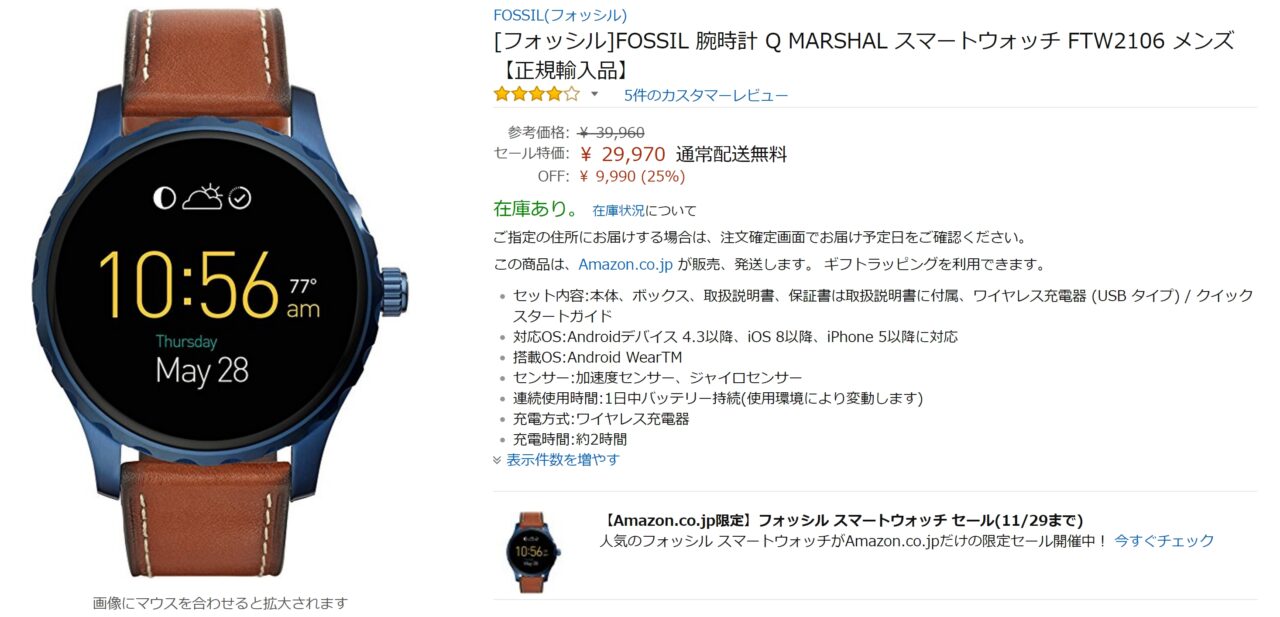Click the sale price ¥29,970
The image size is (1280, 617).
pos(622,154)
